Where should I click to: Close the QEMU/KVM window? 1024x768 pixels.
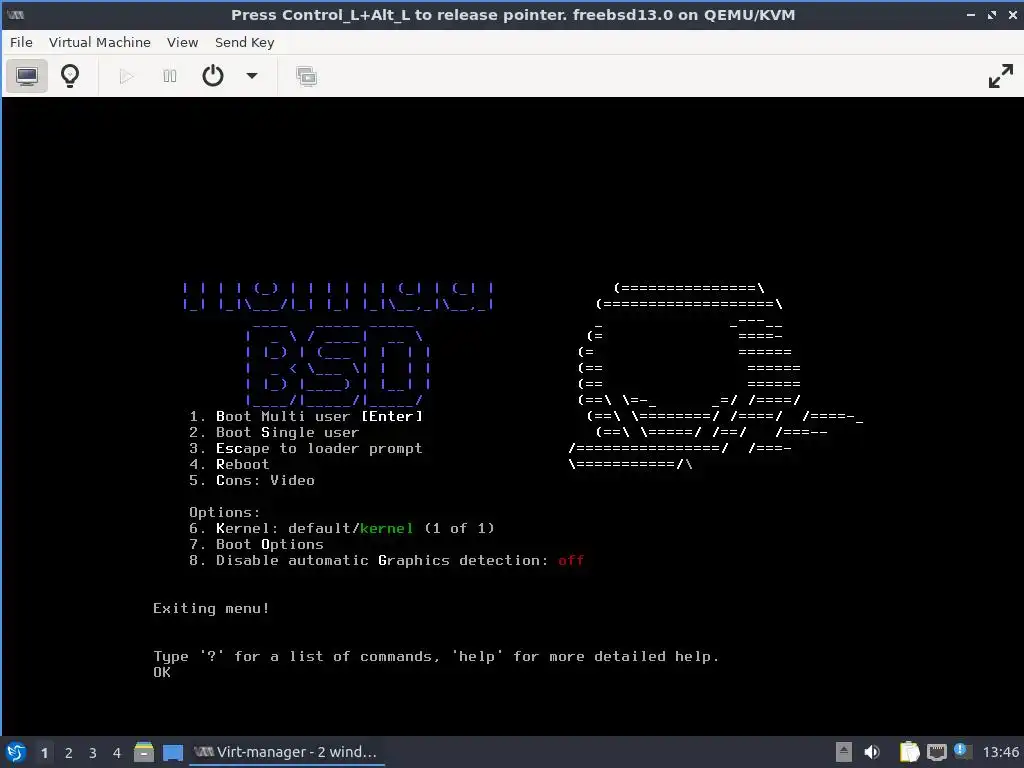[x=1013, y=15]
